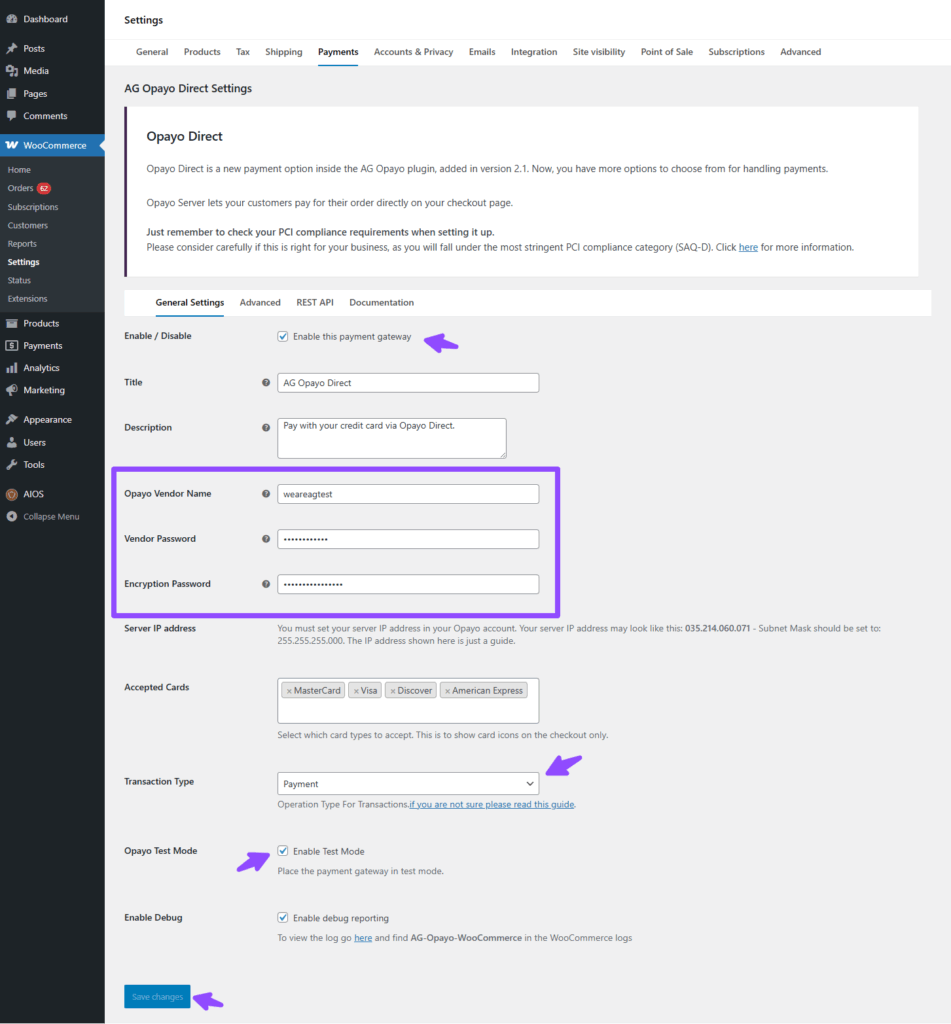Open WooCommerce Extensions submenu
The width and height of the screenshot is (951, 1024).
27,298
